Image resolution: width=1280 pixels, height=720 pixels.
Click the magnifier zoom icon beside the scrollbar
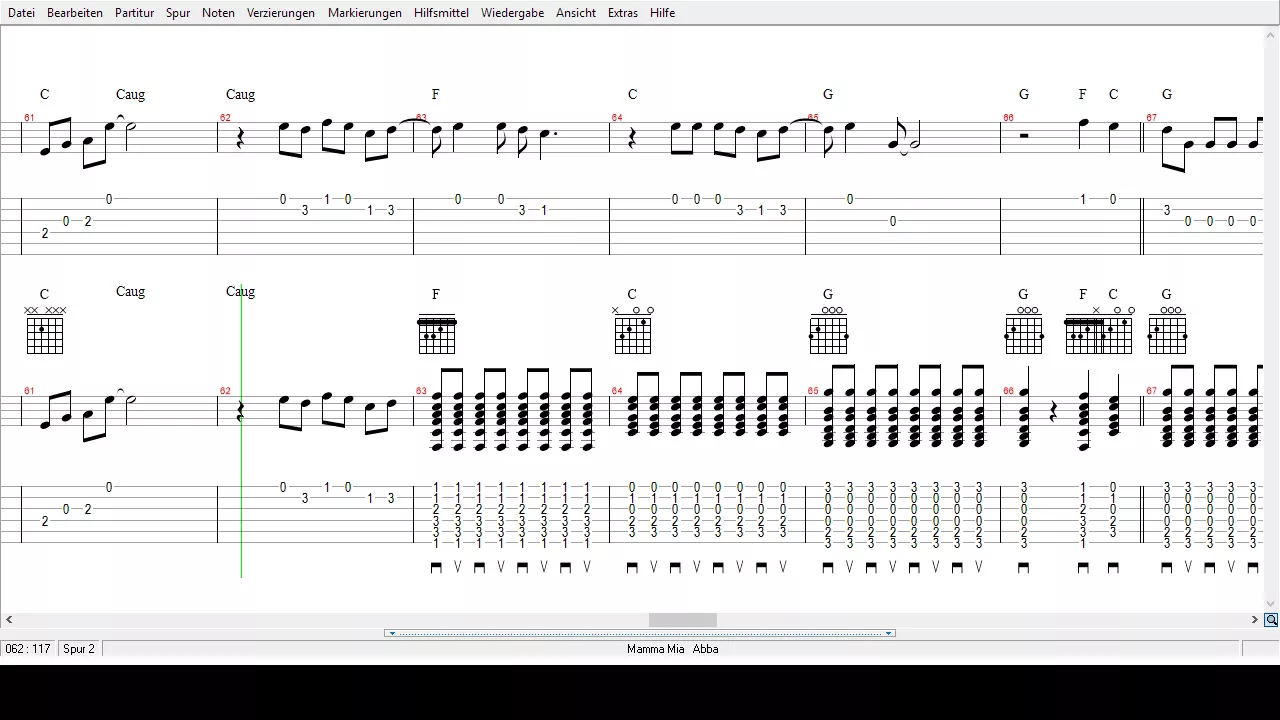[x=1271, y=620]
